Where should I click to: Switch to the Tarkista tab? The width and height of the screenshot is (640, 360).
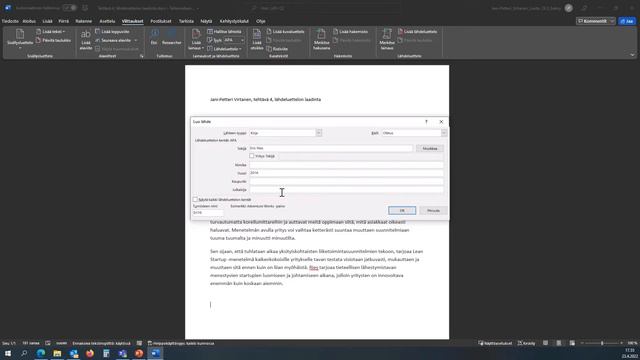(186, 21)
